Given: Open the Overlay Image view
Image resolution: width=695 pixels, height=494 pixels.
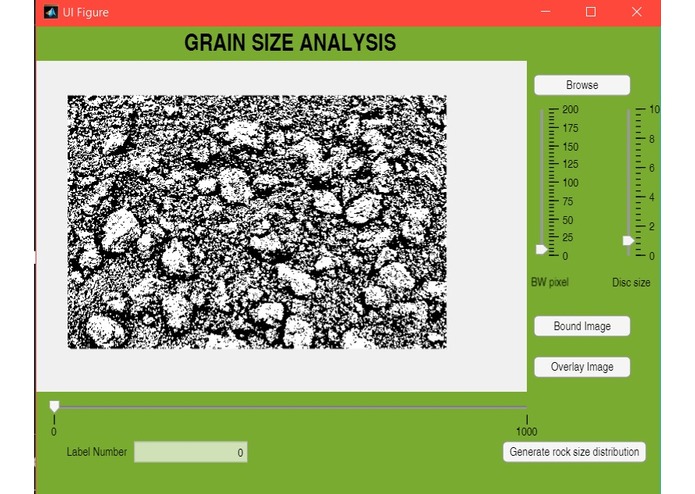Looking at the screenshot, I should pyautogui.click(x=582, y=367).
